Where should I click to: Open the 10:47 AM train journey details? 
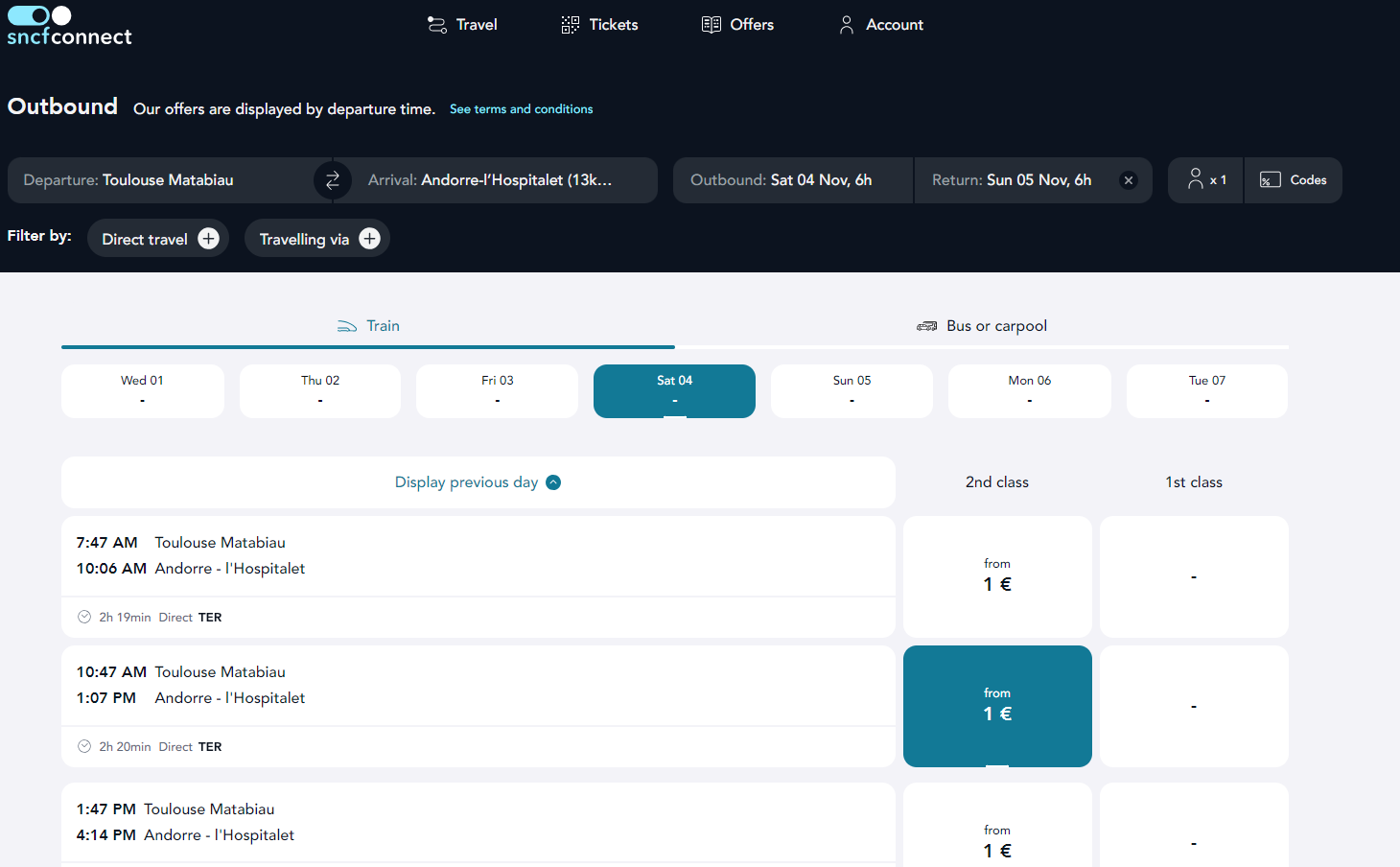pyautogui.click(x=478, y=707)
